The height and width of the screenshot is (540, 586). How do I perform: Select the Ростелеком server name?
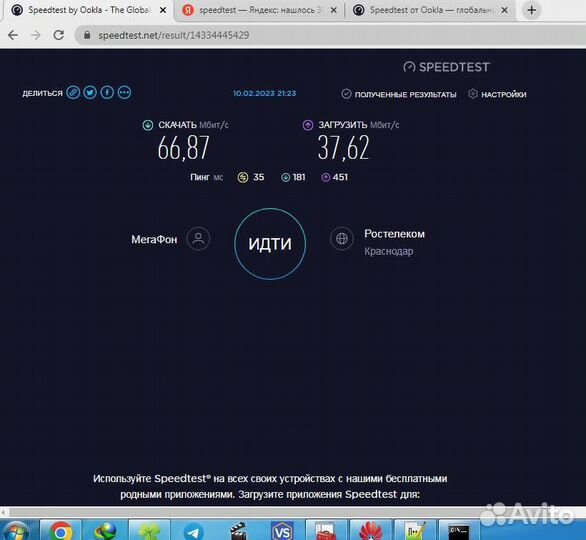tap(394, 234)
